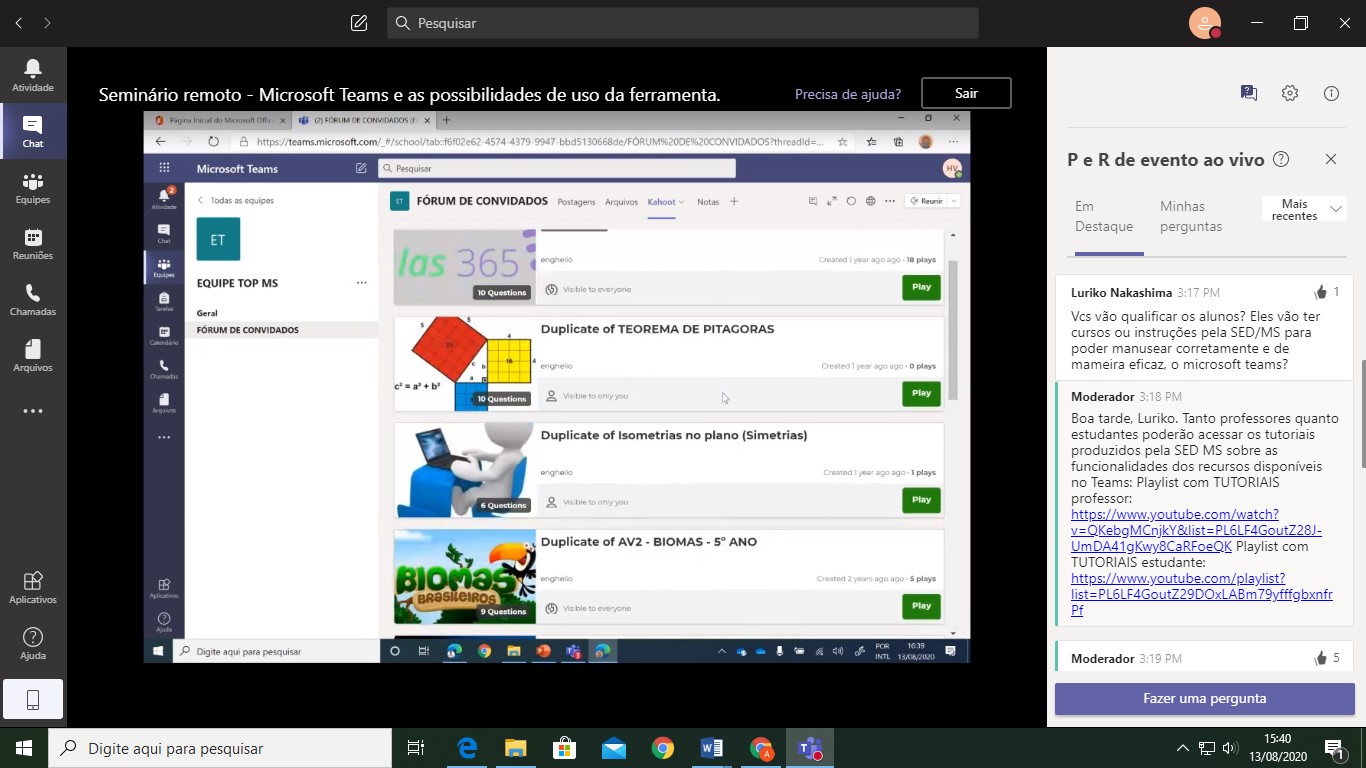Select Kahoot tab in the shared screen
1366x768 pixels.
click(665, 201)
